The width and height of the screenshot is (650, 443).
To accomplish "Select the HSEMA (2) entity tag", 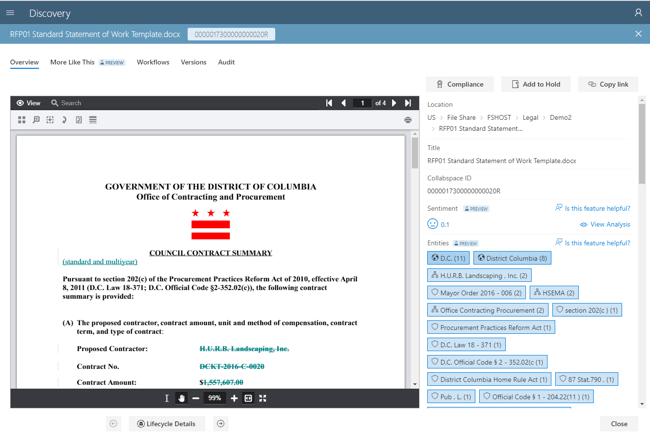I will (554, 293).
